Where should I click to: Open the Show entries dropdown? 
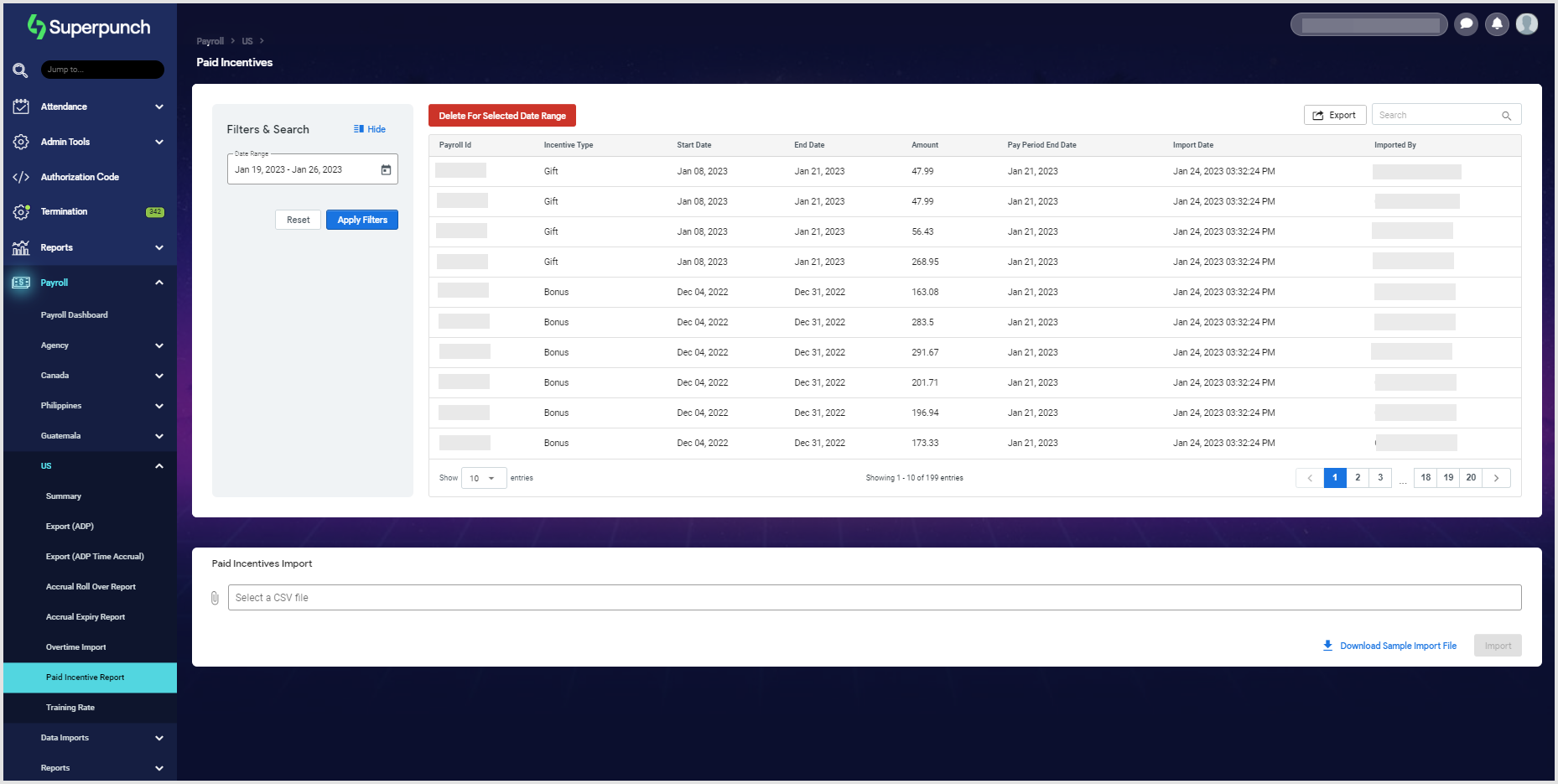tap(484, 478)
